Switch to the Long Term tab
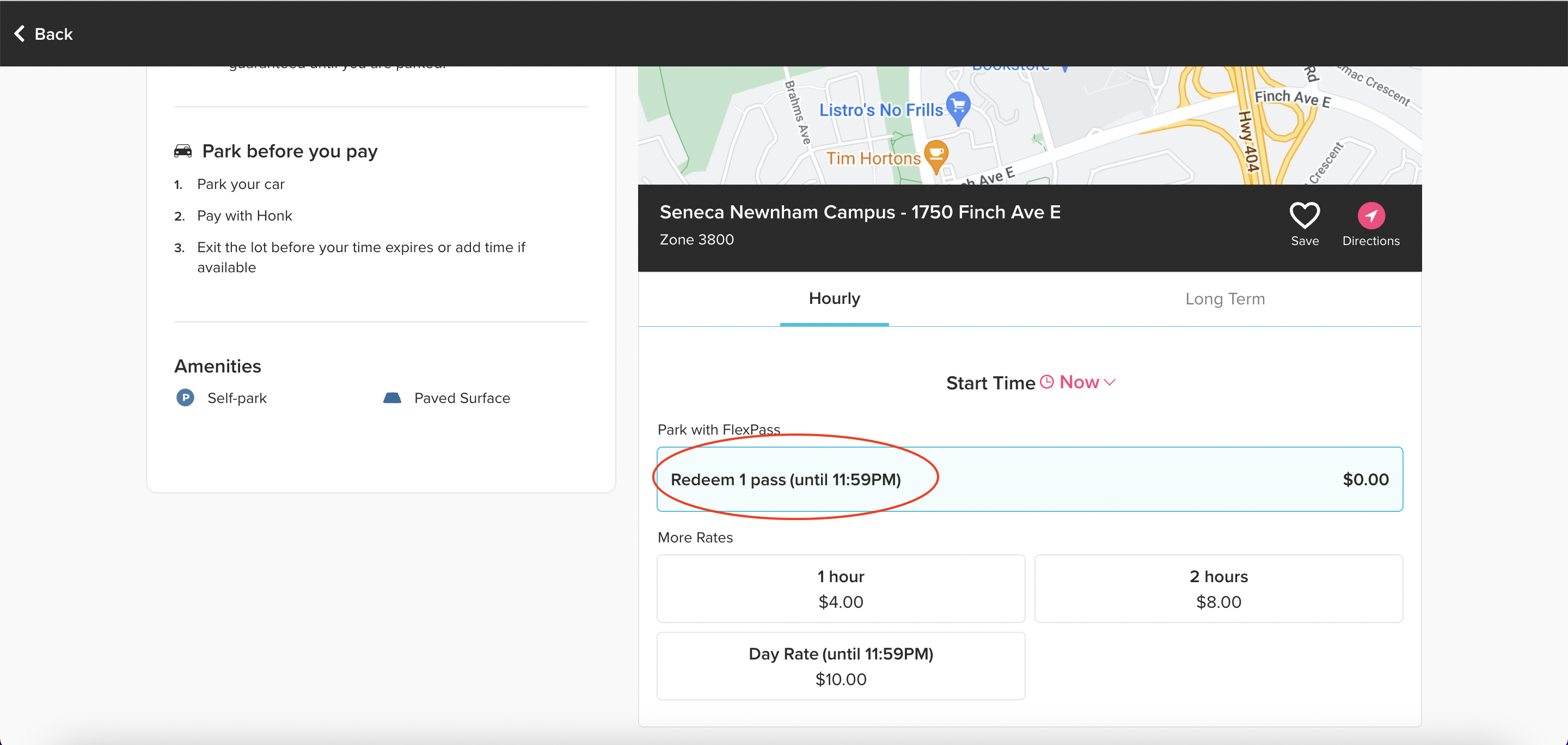Viewport: 1568px width, 745px height. [1224, 299]
